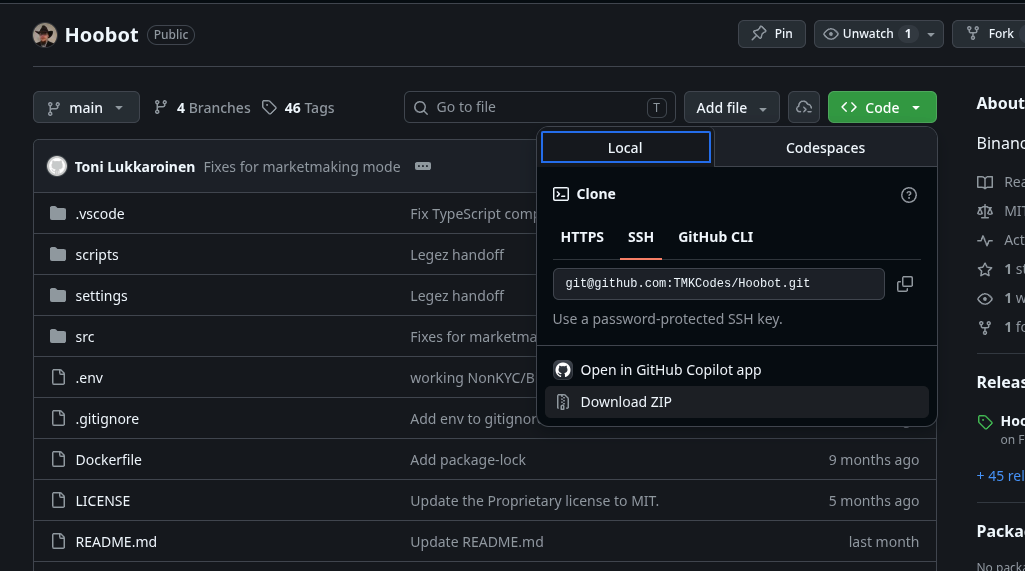1025x571 pixels.
Task: Click Toni Lukkaroinen author name
Action: pos(135,167)
